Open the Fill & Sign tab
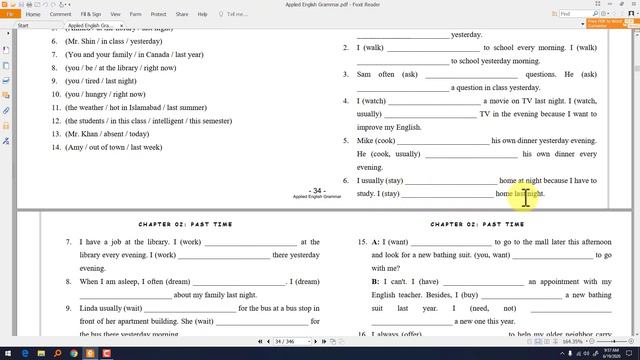The image size is (640, 360). click(x=91, y=14)
